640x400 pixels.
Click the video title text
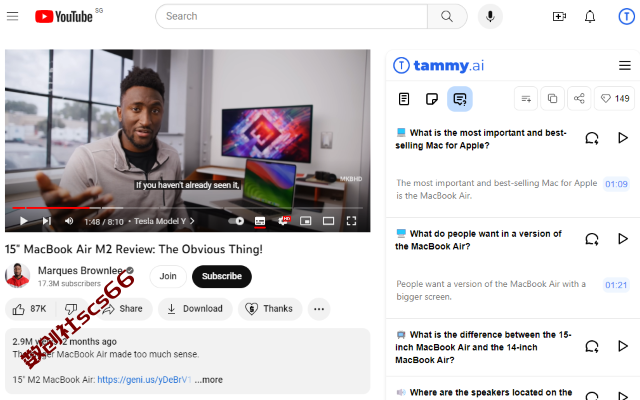(134, 249)
